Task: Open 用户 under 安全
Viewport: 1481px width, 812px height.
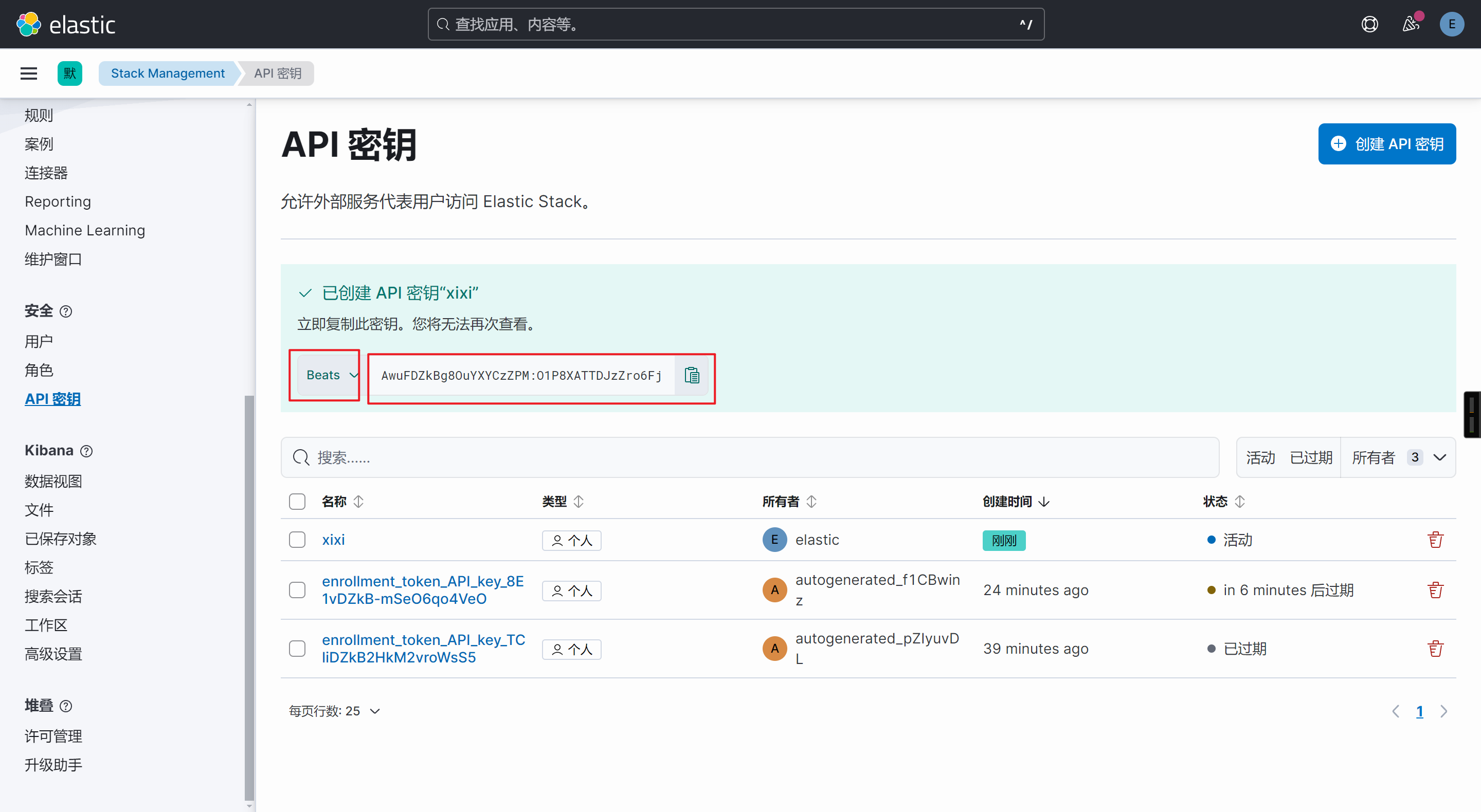Action: pos(39,341)
